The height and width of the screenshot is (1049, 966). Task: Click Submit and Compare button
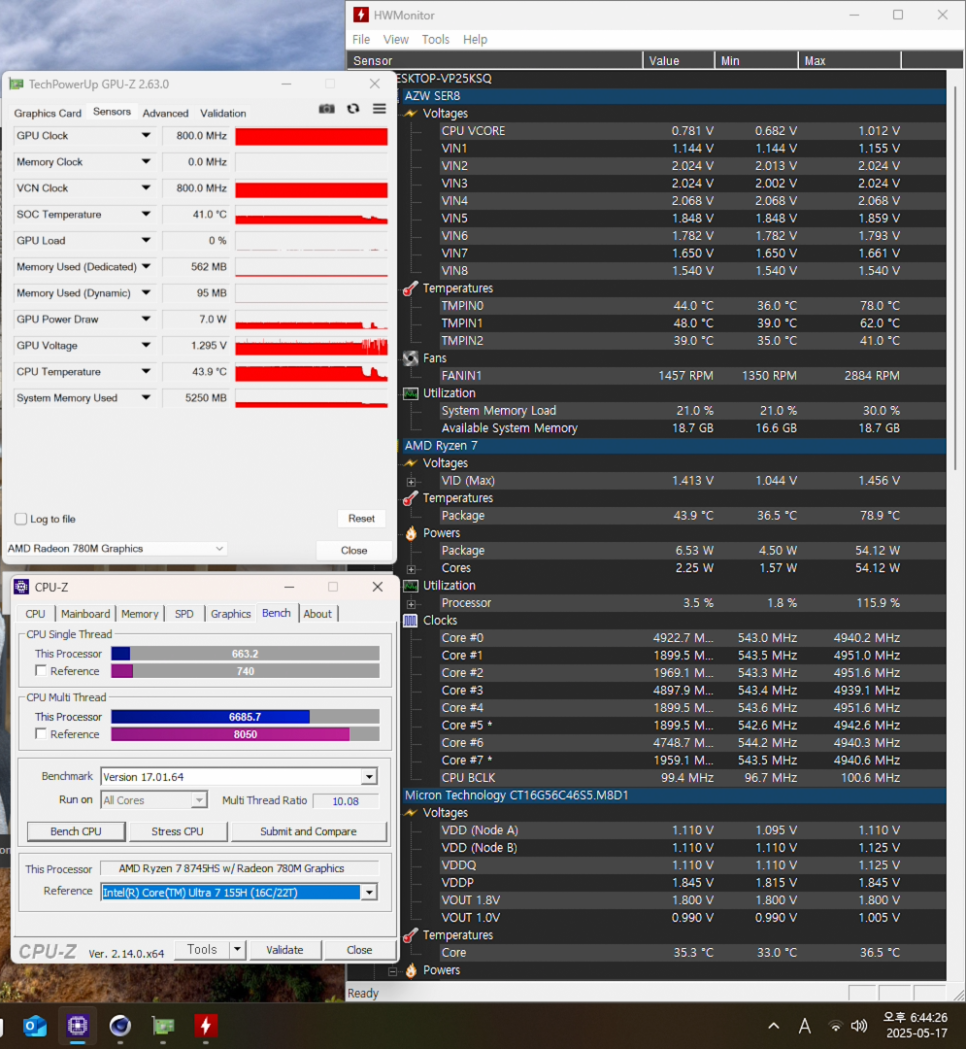pyautogui.click(x=308, y=831)
